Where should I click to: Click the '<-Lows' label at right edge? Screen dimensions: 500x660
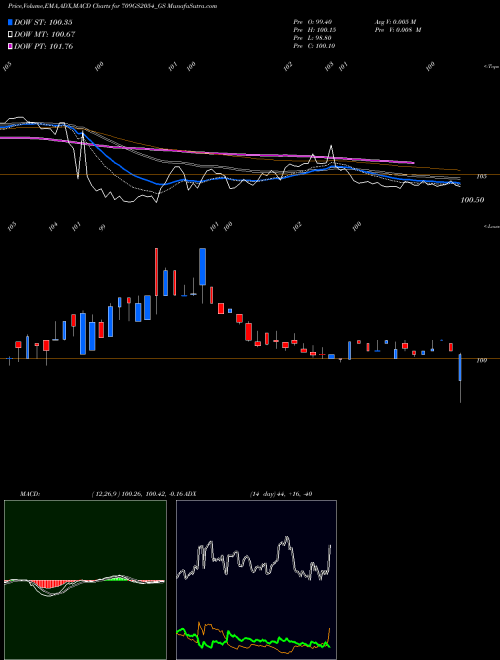coord(491,226)
